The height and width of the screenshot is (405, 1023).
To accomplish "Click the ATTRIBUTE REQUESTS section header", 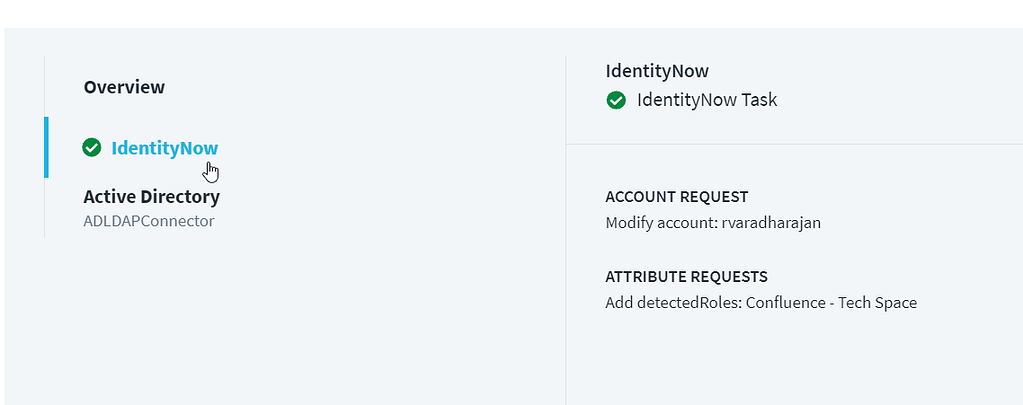I will [686, 276].
